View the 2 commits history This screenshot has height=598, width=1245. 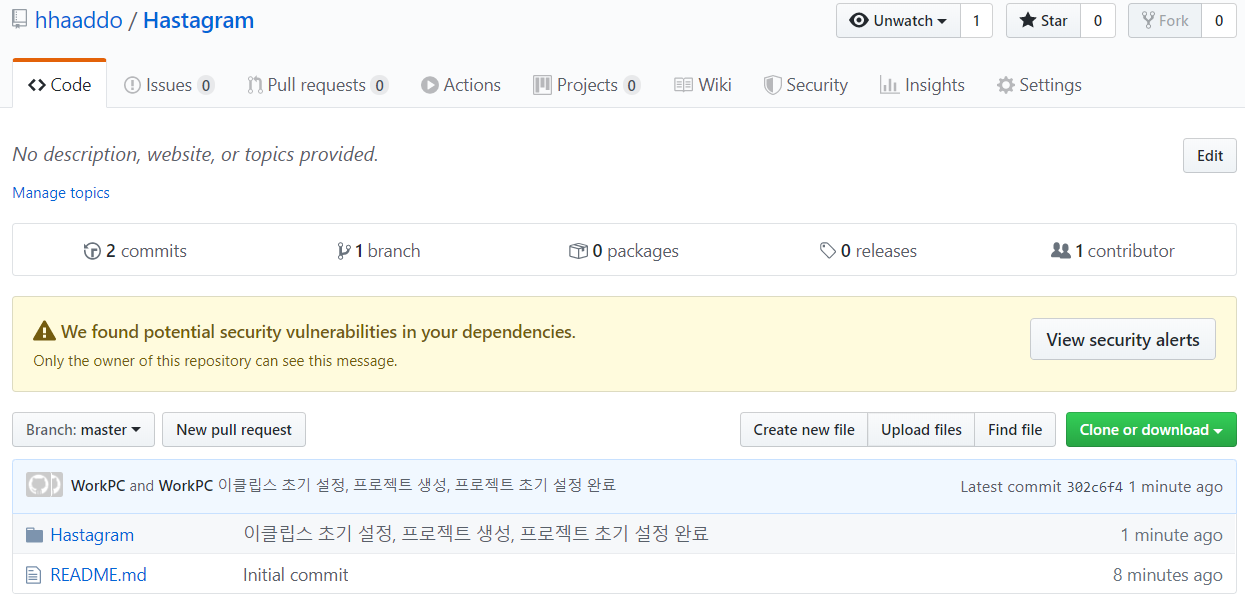click(x=135, y=251)
